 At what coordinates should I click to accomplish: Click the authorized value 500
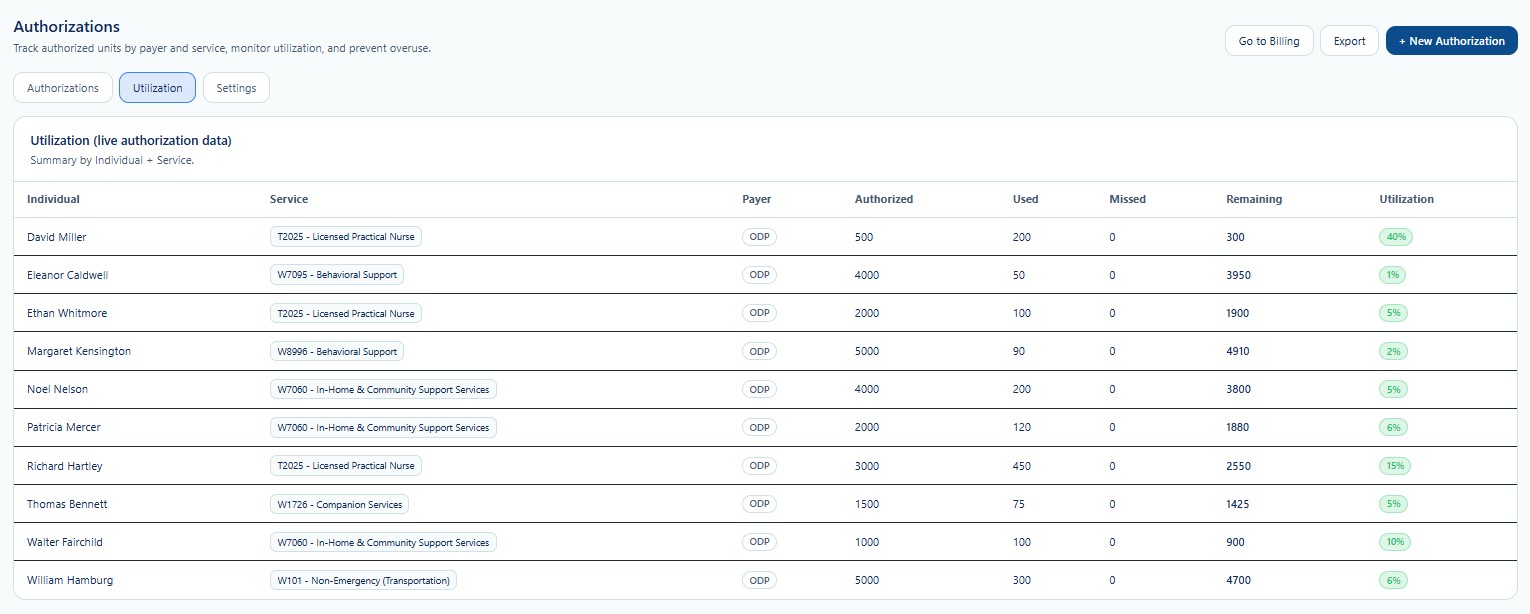[x=864, y=237]
